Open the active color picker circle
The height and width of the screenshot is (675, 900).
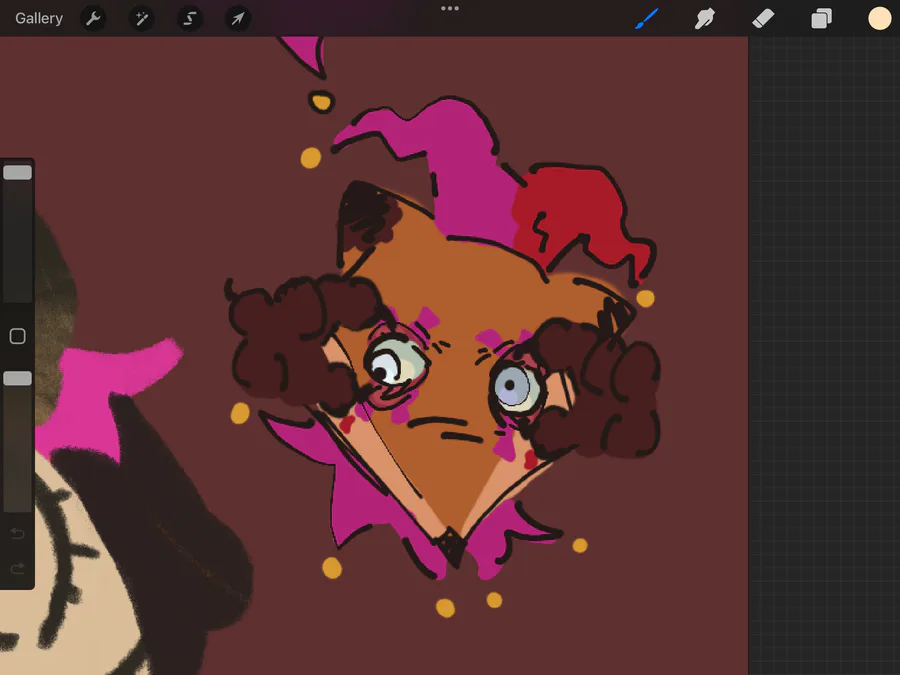pyautogui.click(x=879, y=18)
